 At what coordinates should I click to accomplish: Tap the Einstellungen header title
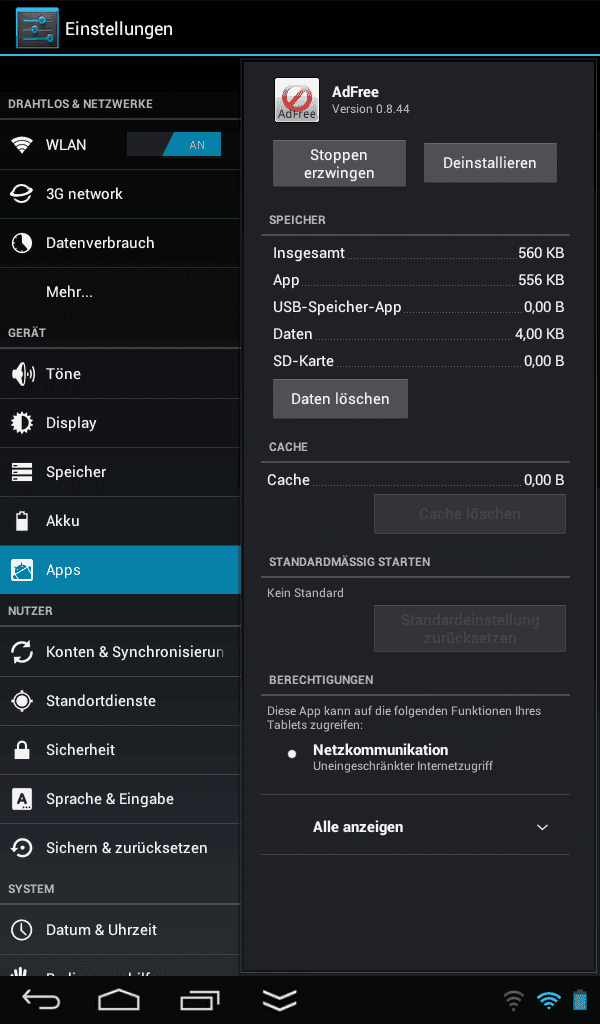[x=119, y=29]
